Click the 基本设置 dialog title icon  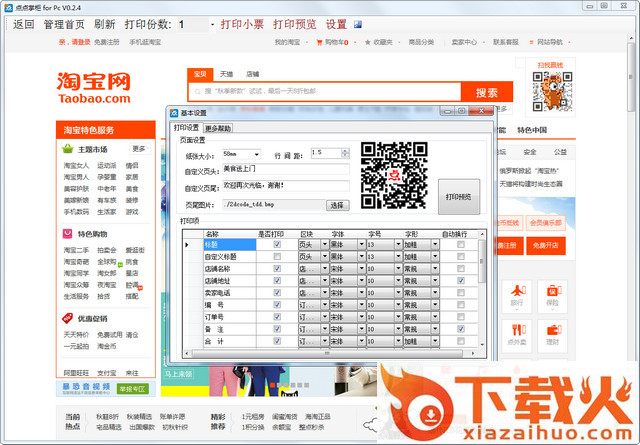coord(174,113)
